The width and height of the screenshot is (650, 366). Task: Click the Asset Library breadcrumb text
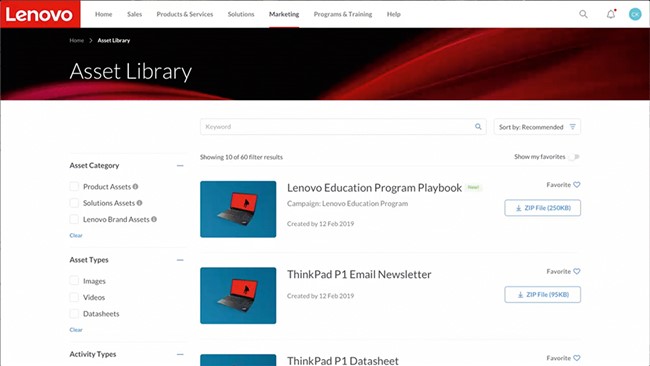pyautogui.click(x=114, y=40)
